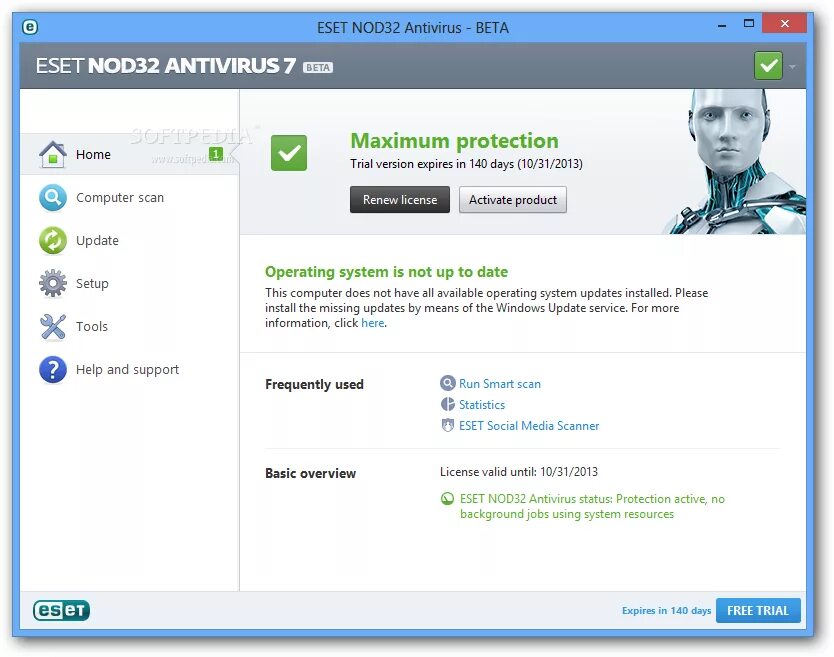Click the large Maximum protection checkmark icon
834x657 pixels.
tap(289, 153)
